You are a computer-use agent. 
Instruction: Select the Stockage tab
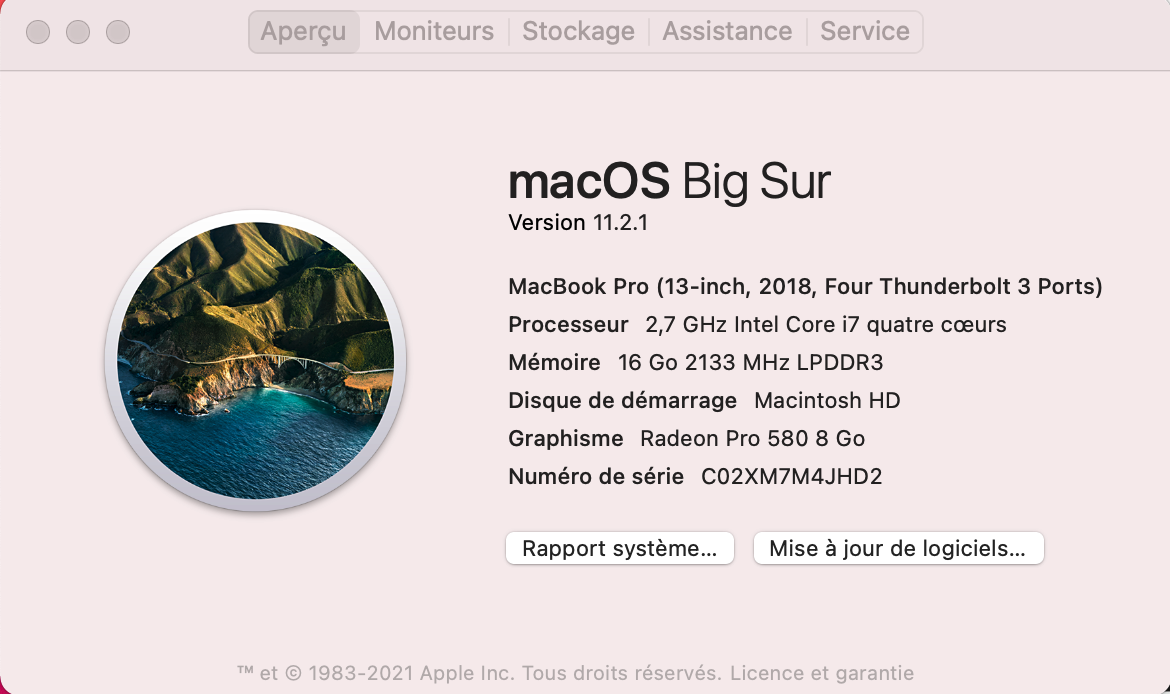(578, 32)
